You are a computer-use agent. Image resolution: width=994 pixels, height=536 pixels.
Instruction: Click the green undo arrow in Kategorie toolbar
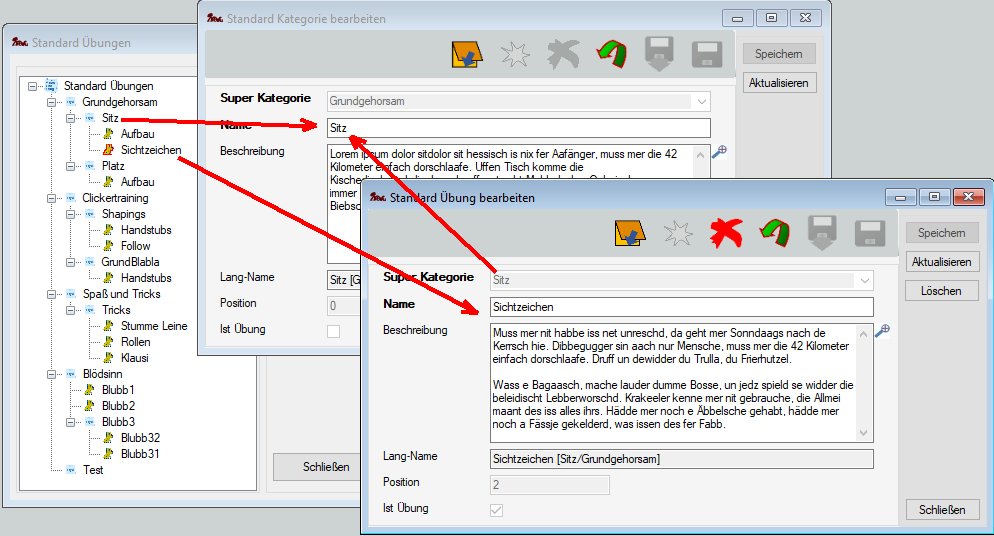pyautogui.click(x=609, y=53)
